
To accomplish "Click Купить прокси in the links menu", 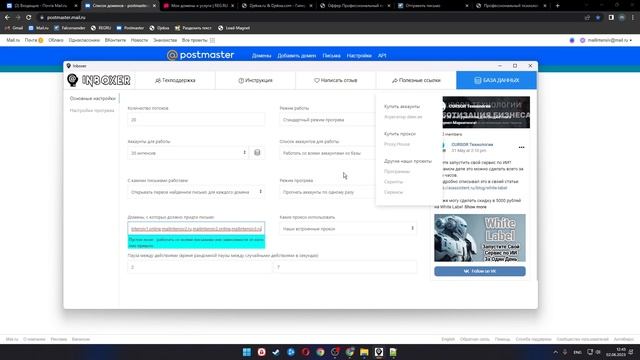I will pyautogui.click(x=400, y=134).
